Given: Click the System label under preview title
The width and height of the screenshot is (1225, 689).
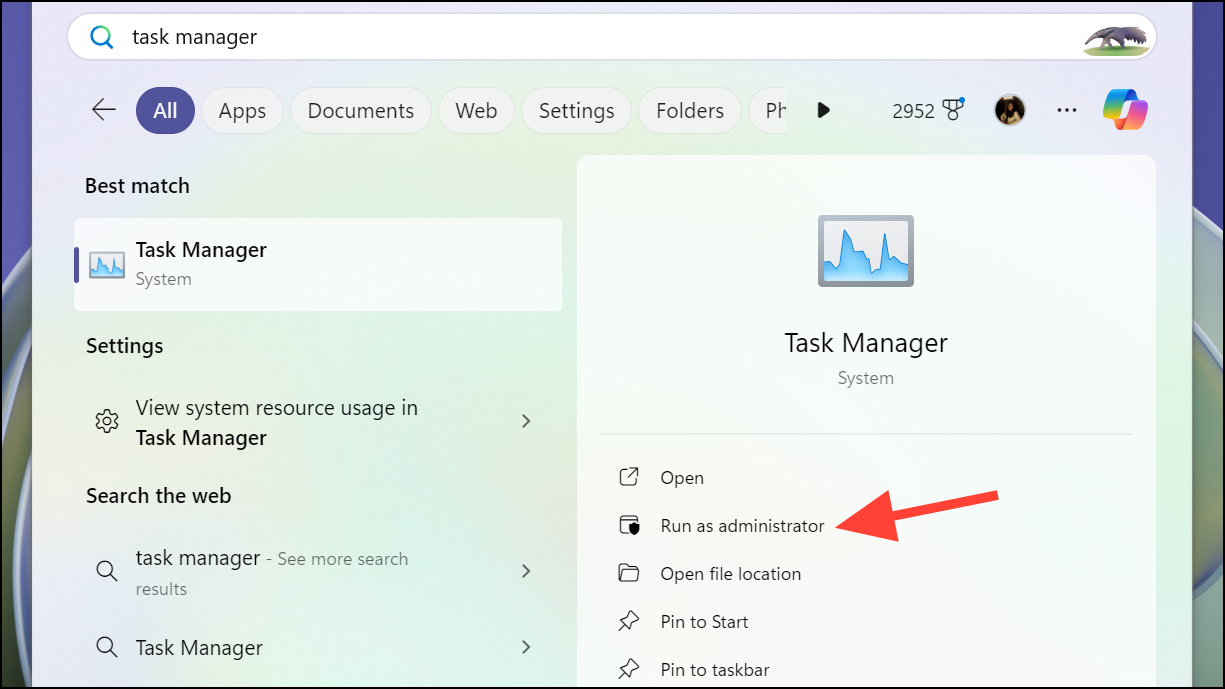Looking at the screenshot, I should coord(866,378).
